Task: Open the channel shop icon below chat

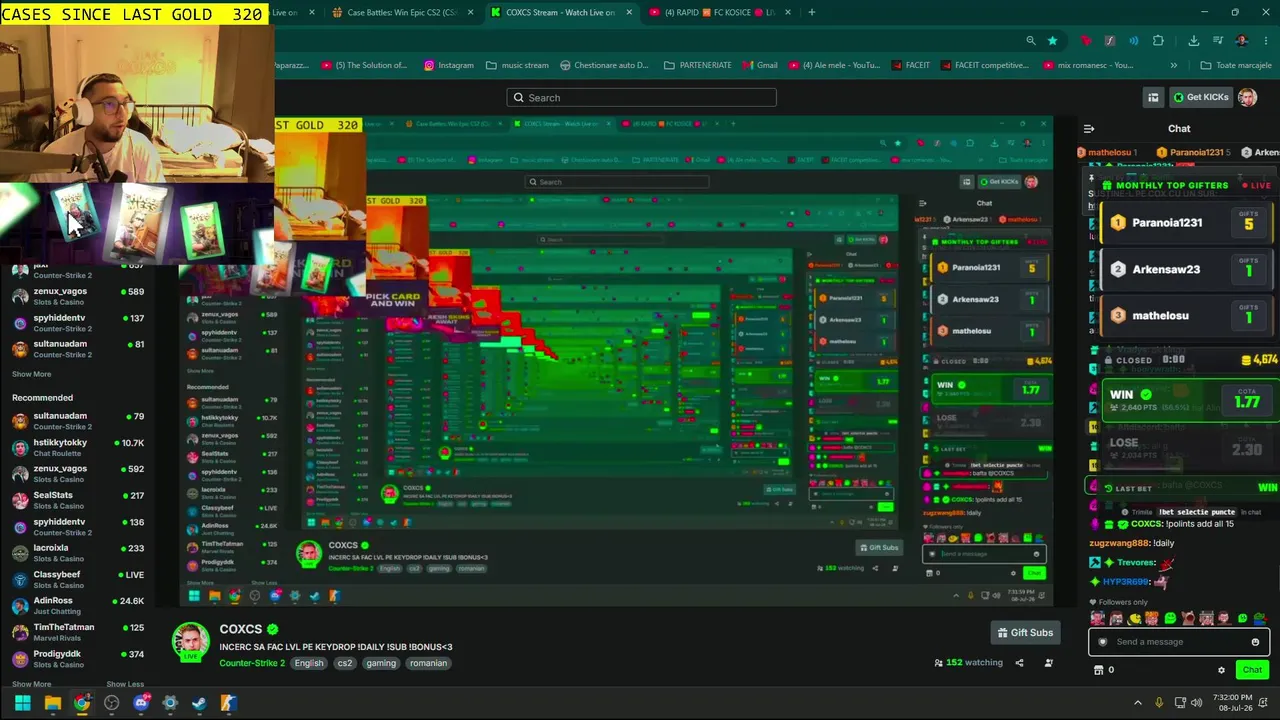Action: (x=1098, y=670)
